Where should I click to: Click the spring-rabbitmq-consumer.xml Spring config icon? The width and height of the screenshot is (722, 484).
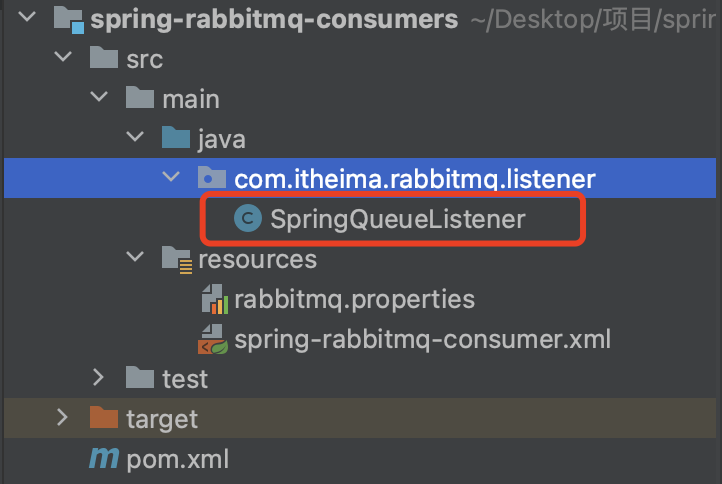(x=213, y=339)
